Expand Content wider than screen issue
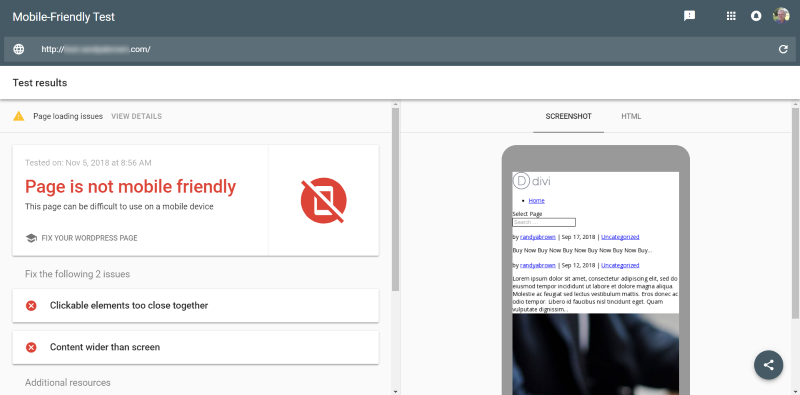 coord(195,347)
